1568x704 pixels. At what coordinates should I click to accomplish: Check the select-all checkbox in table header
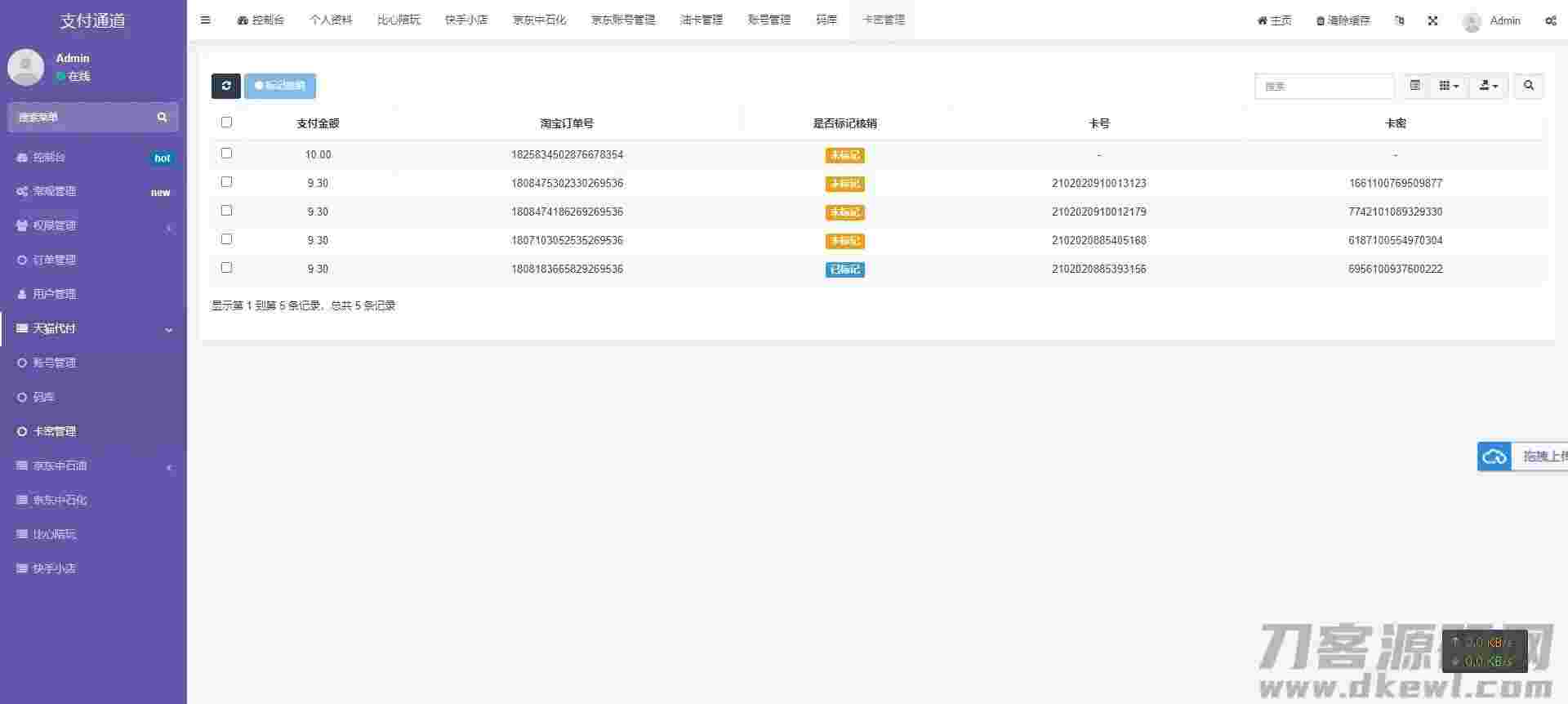click(x=226, y=123)
